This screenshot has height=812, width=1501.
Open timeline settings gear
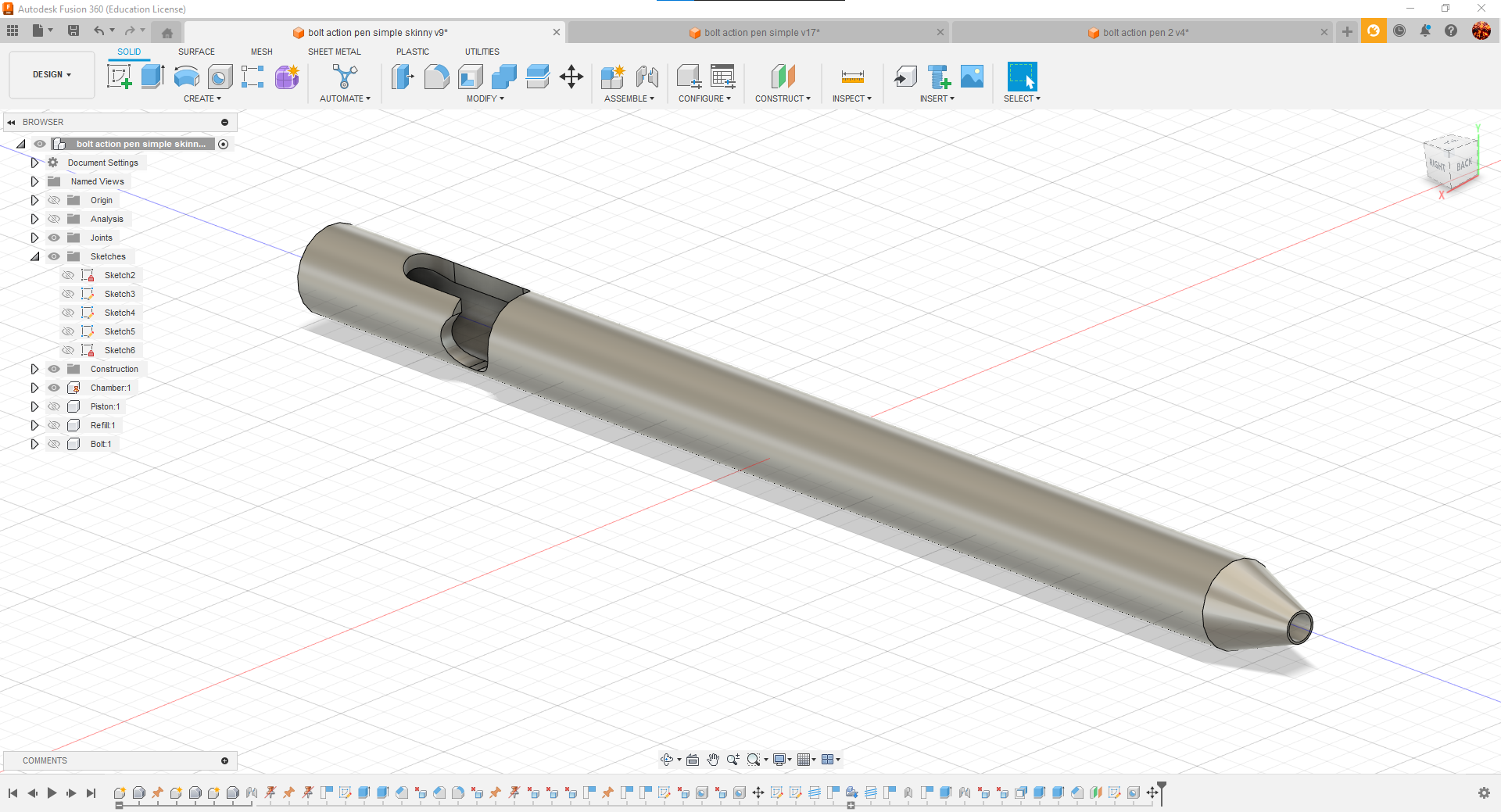point(1484,793)
